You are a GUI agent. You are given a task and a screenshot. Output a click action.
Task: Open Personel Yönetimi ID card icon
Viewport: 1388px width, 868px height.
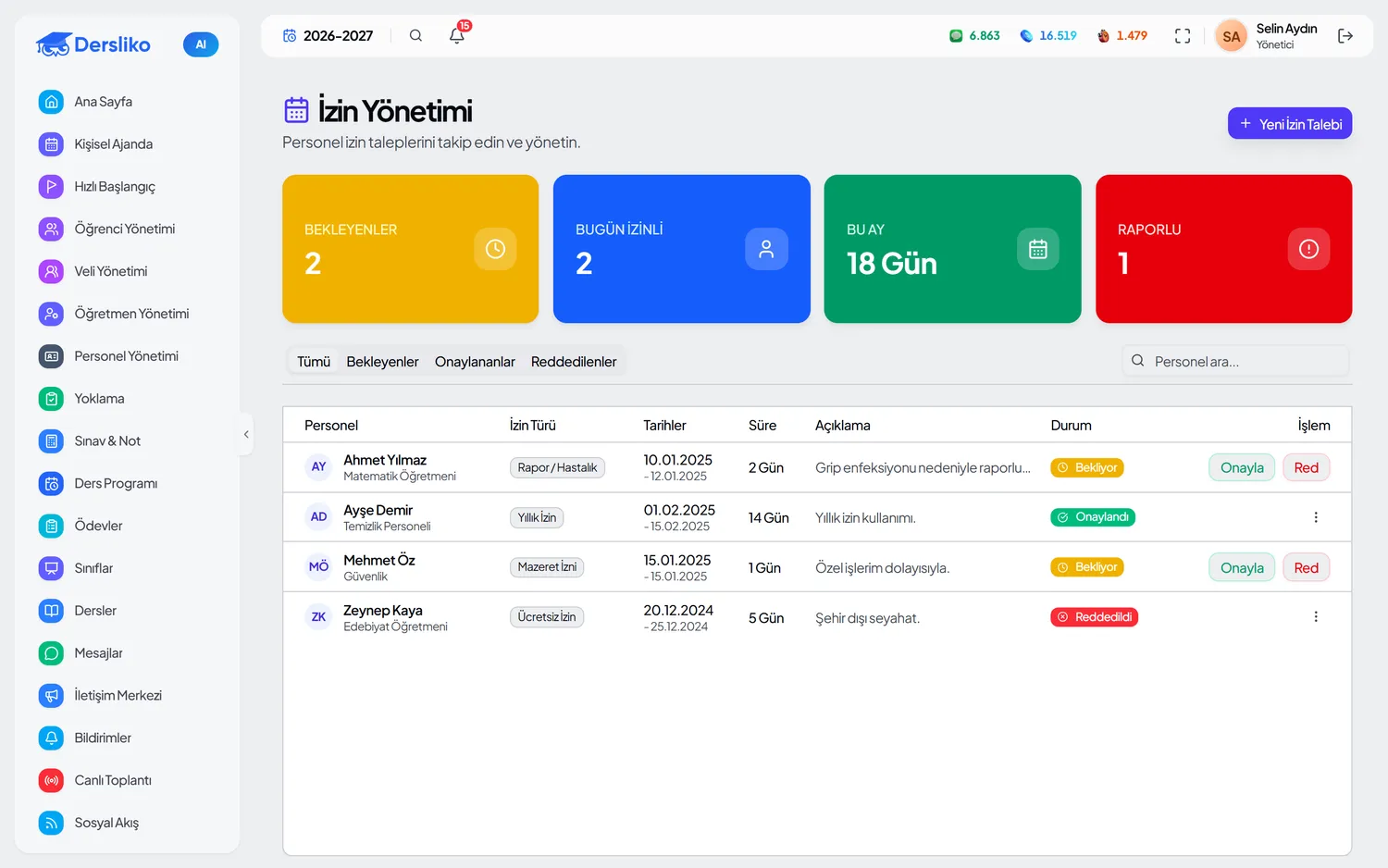click(52, 356)
